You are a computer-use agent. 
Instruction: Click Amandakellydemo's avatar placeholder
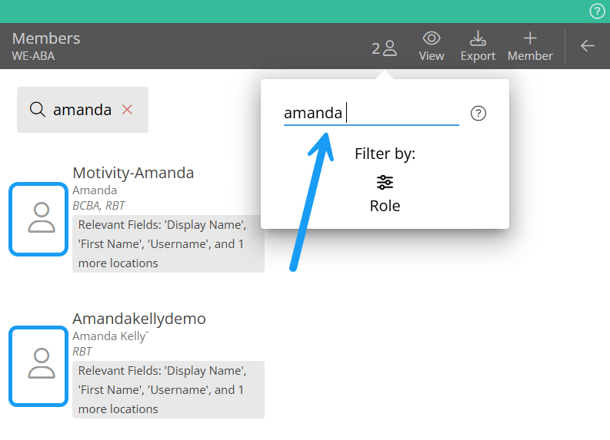pyautogui.click(x=40, y=364)
